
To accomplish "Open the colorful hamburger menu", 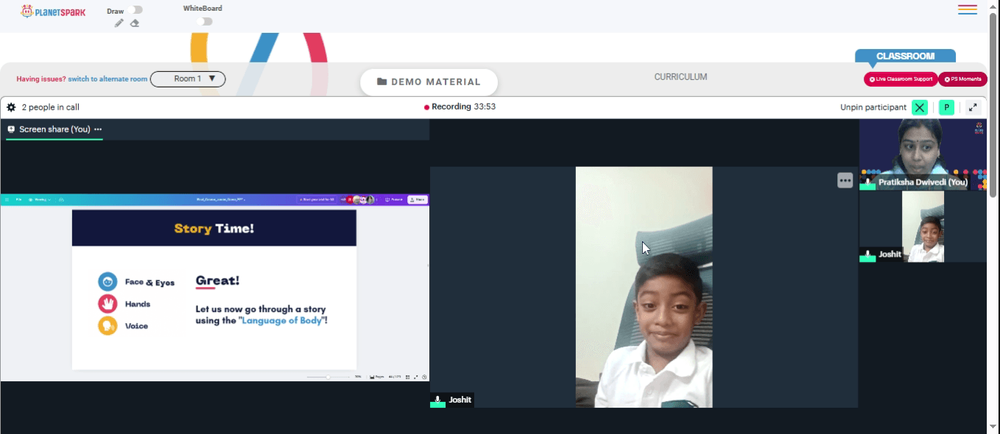I will click(x=967, y=10).
